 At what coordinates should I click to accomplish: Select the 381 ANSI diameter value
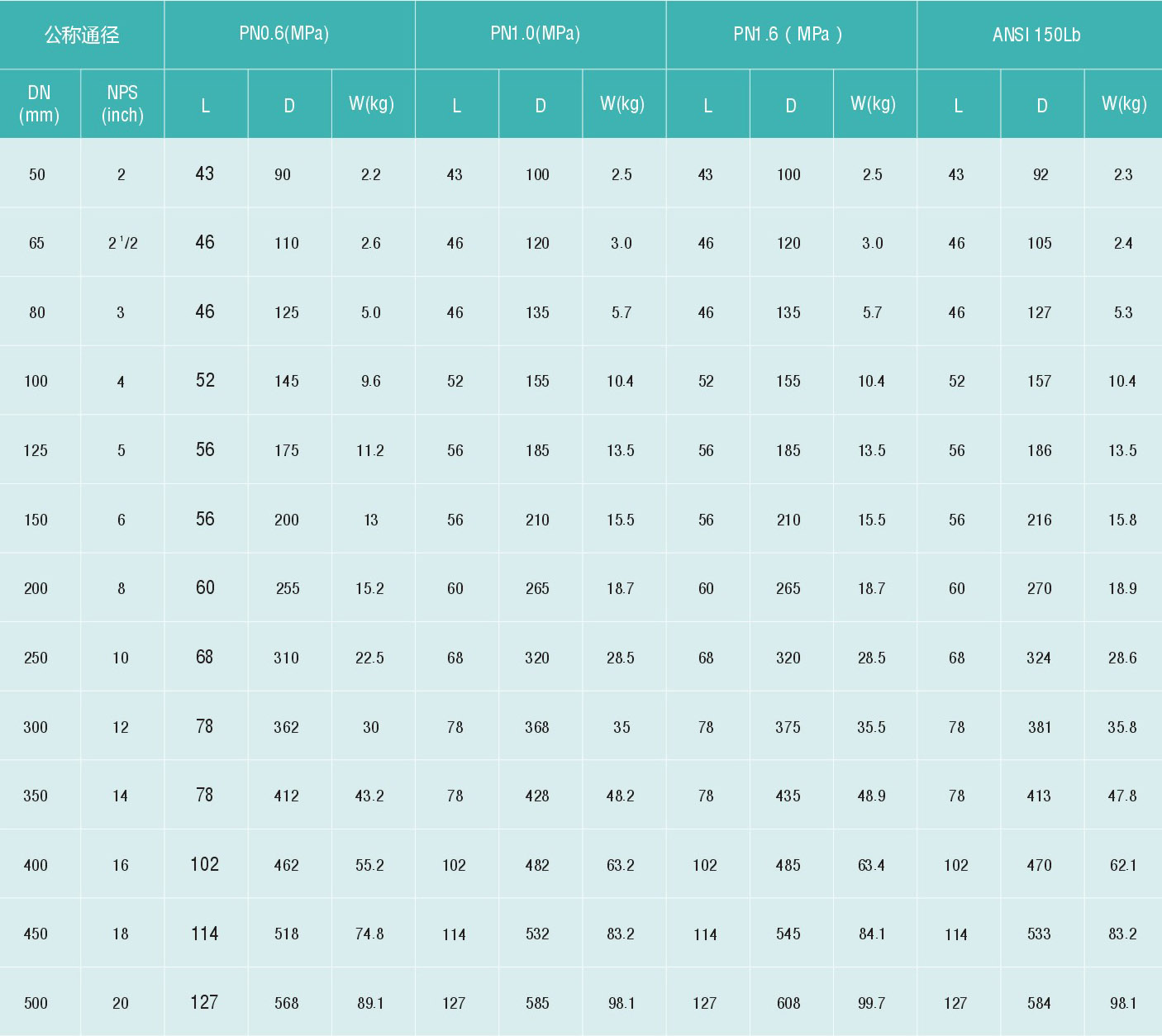pyautogui.click(x=1039, y=727)
